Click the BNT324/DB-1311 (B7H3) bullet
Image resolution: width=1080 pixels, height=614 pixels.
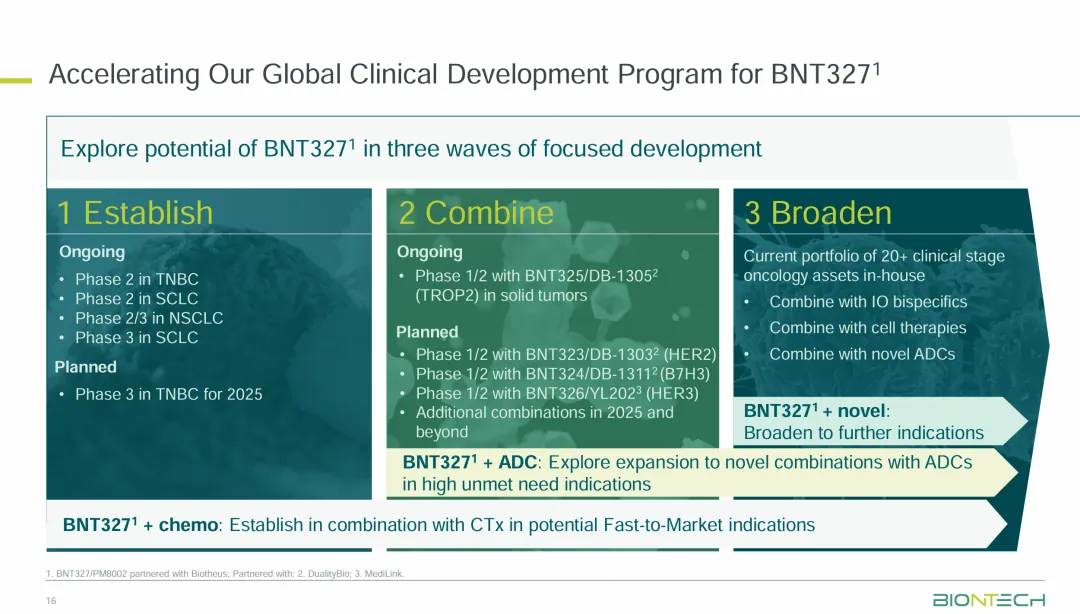[x=561, y=374]
